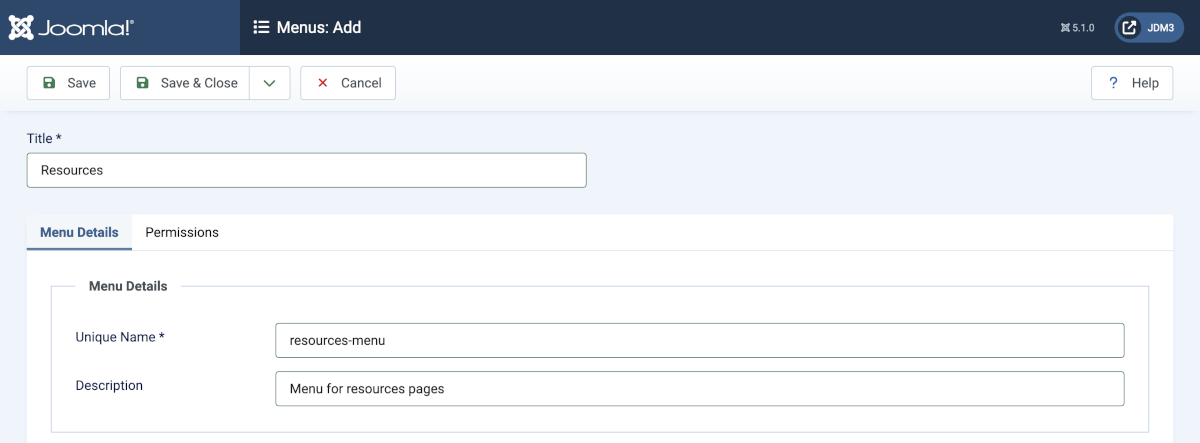Image resolution: width=1200 pixels, height=443 pixels.
Task: Expand the dropdown arrow beside Save & Close
Action: click(269, 83)
